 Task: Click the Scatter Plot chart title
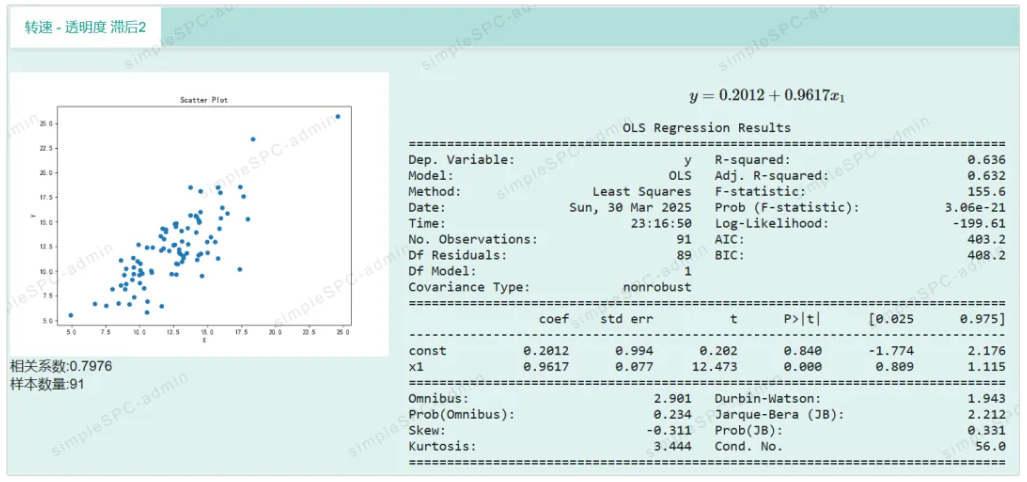click(x=203, y=100)
